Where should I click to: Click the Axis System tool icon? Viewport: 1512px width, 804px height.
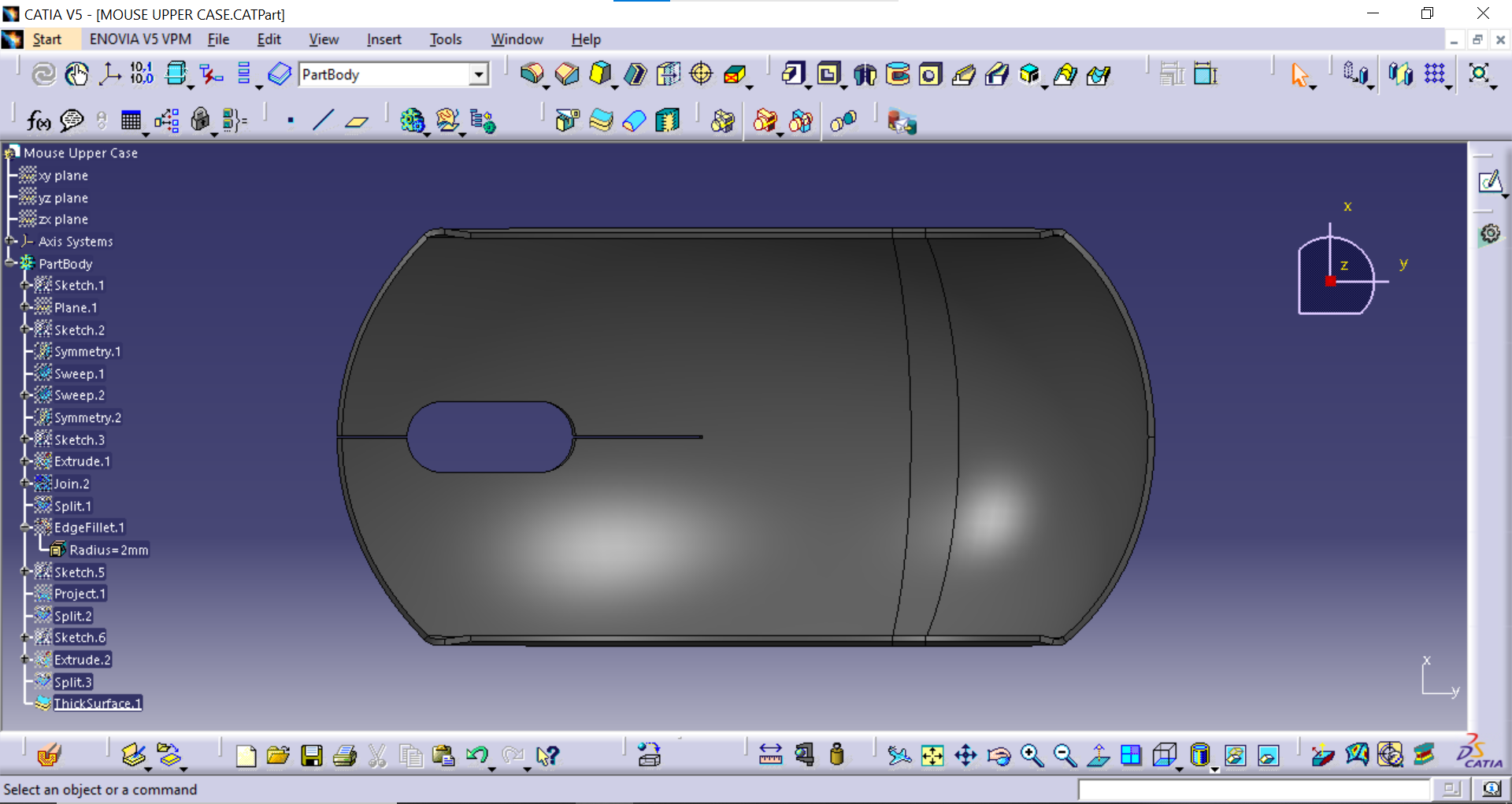coord(109,74)
